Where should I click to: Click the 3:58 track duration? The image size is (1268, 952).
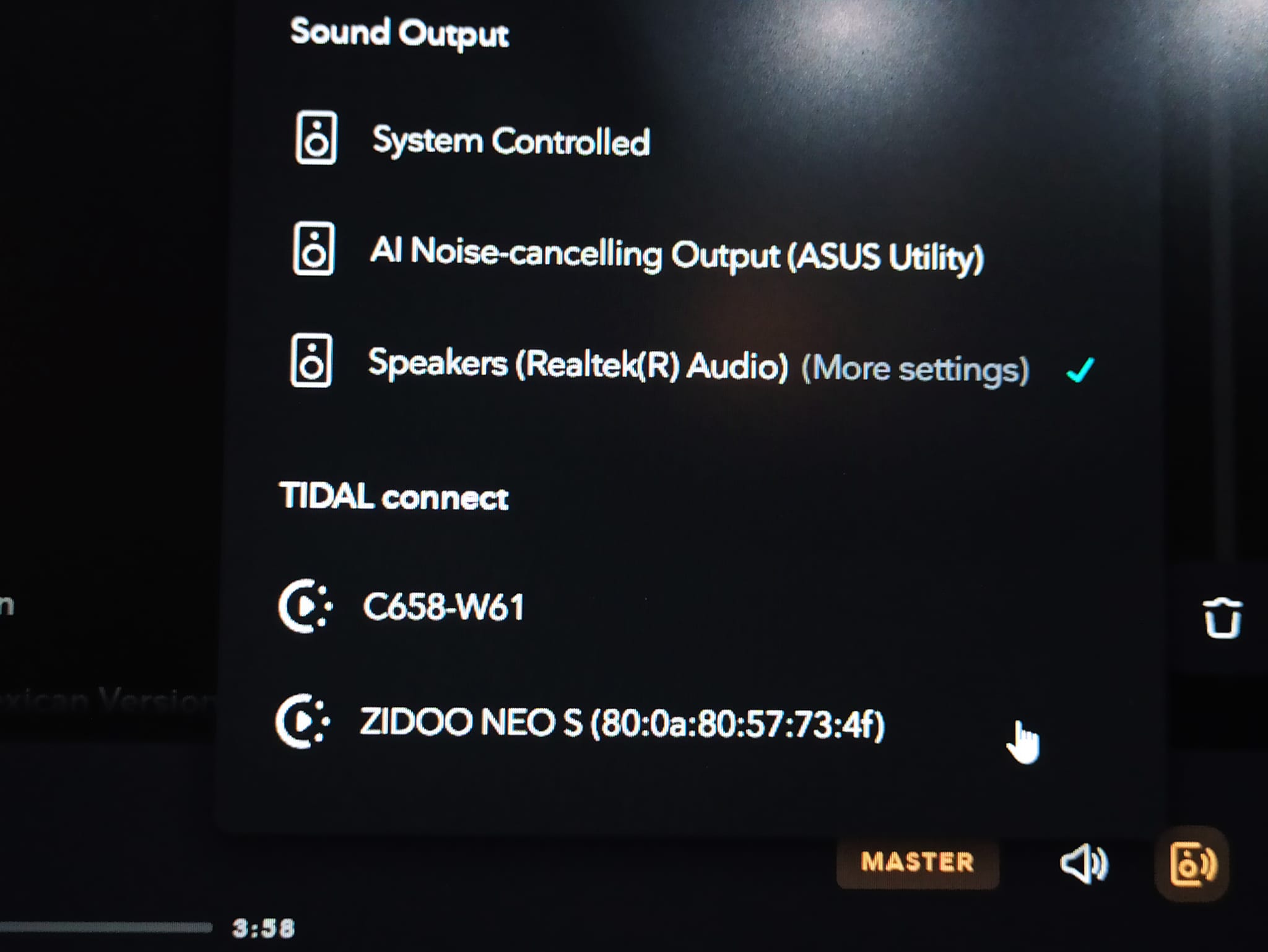pyautogui.click(x=263, y=928)
